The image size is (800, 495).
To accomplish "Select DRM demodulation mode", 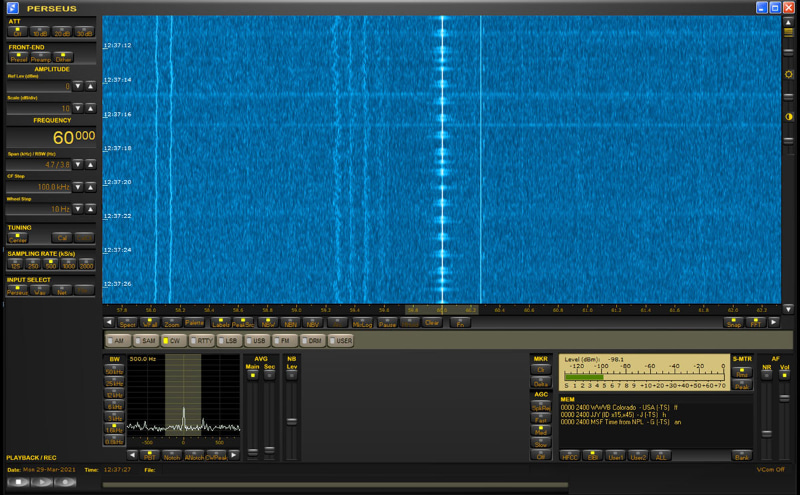I will tap(313, 340).
